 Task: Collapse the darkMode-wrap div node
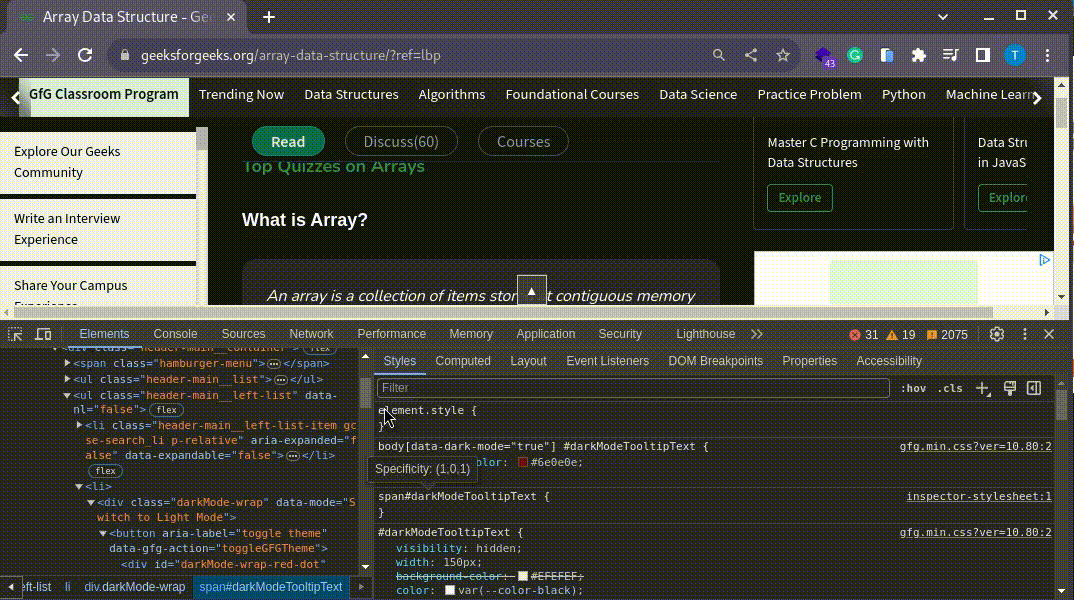pos(90,502)
